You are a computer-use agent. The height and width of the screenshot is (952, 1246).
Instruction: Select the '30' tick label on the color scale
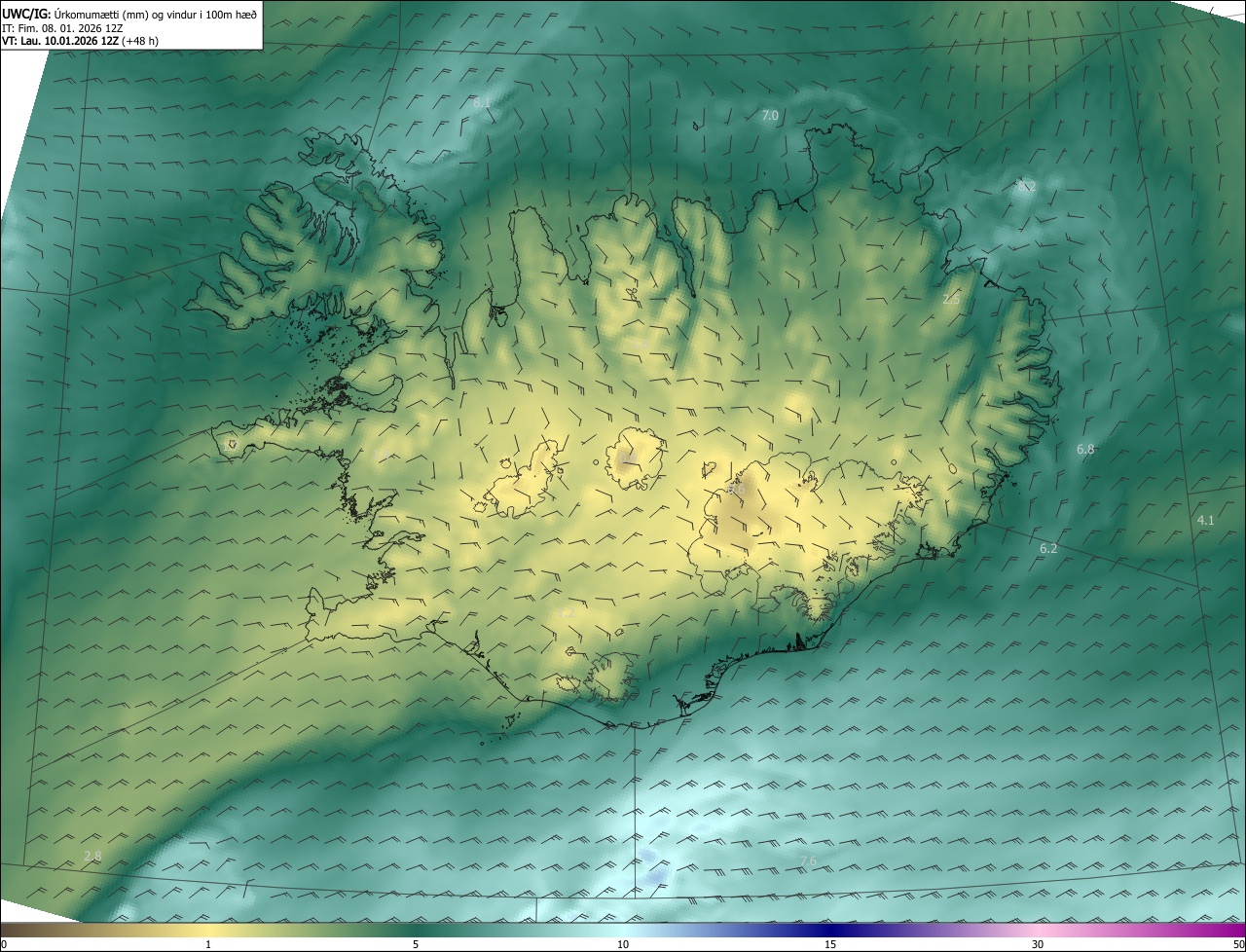(x=1038, y=944)
